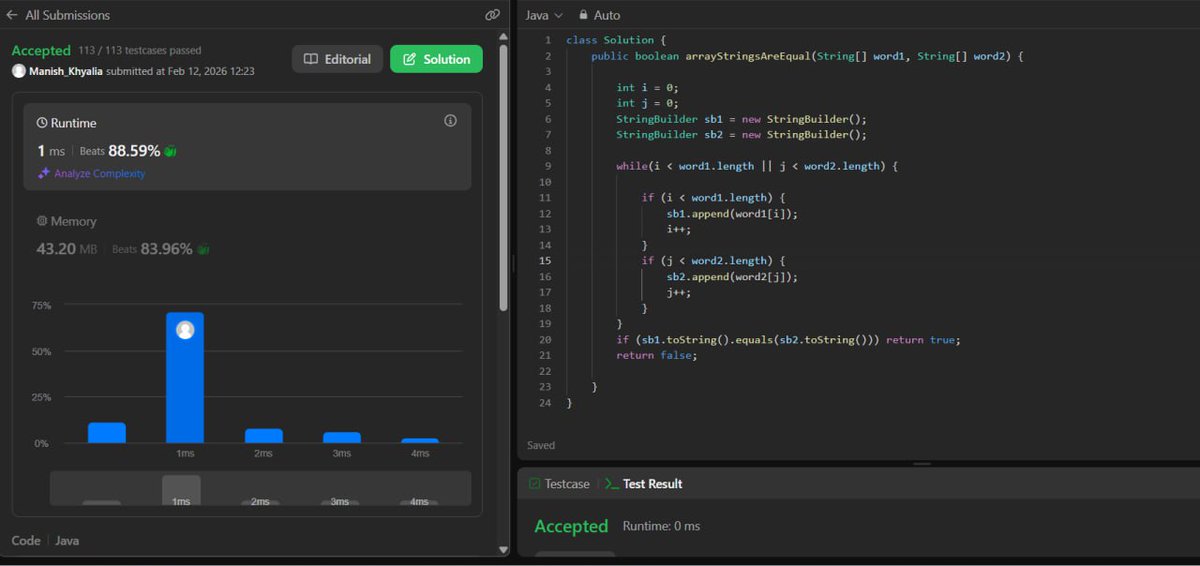The image size is (1200, 566).
Task: Select the Memory section
Action: point(66,221)
